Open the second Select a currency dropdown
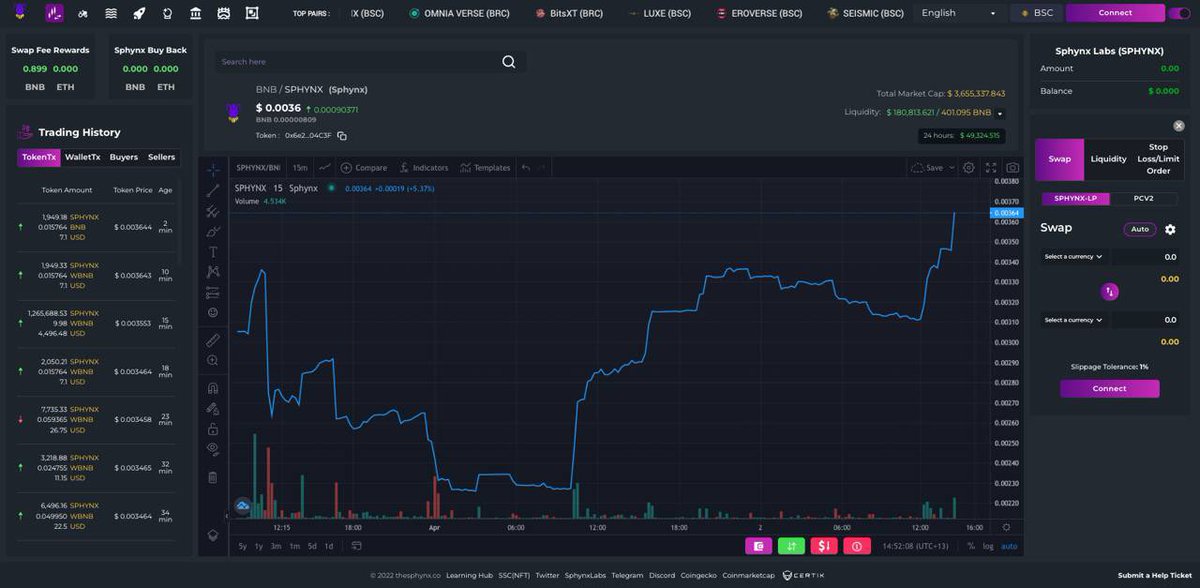 point(1073,320)
